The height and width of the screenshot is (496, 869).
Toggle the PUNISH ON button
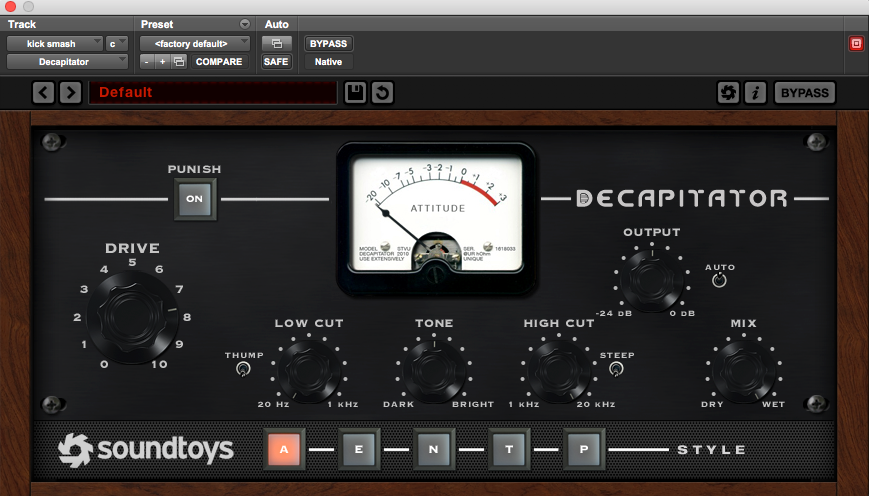pyautogui.click(x=195, y=199)
